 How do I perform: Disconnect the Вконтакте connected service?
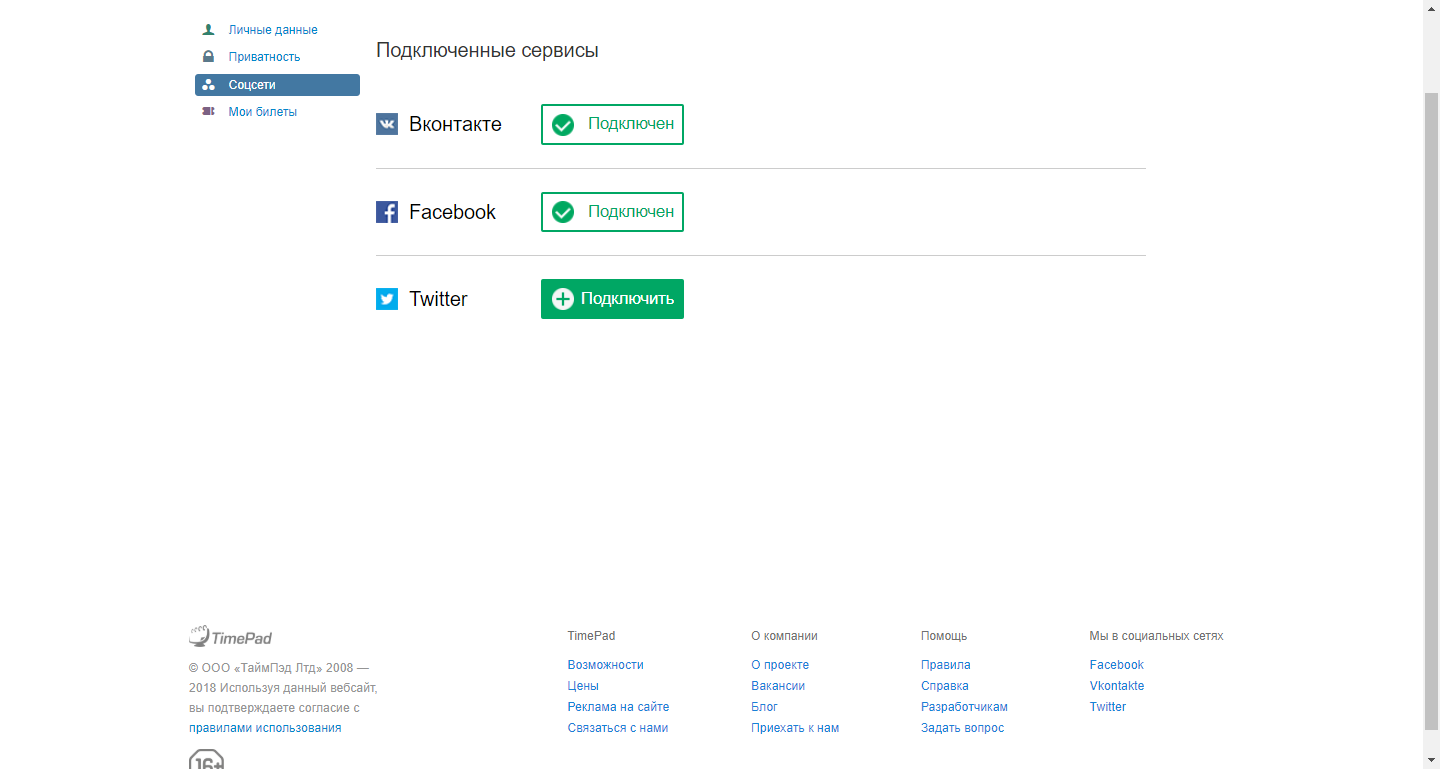[x=612, y=124]
